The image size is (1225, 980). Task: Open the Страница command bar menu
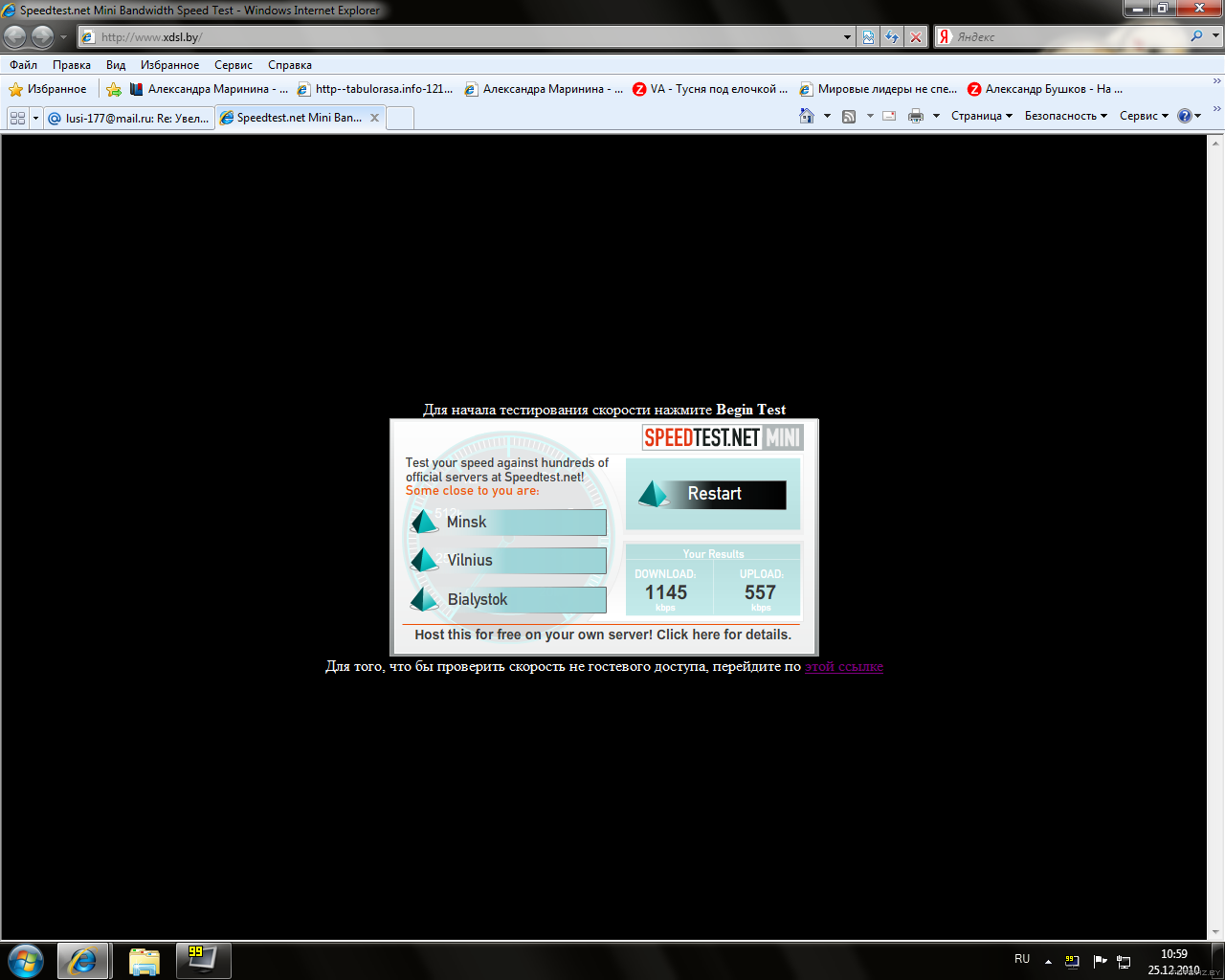[x=982, y=116]
